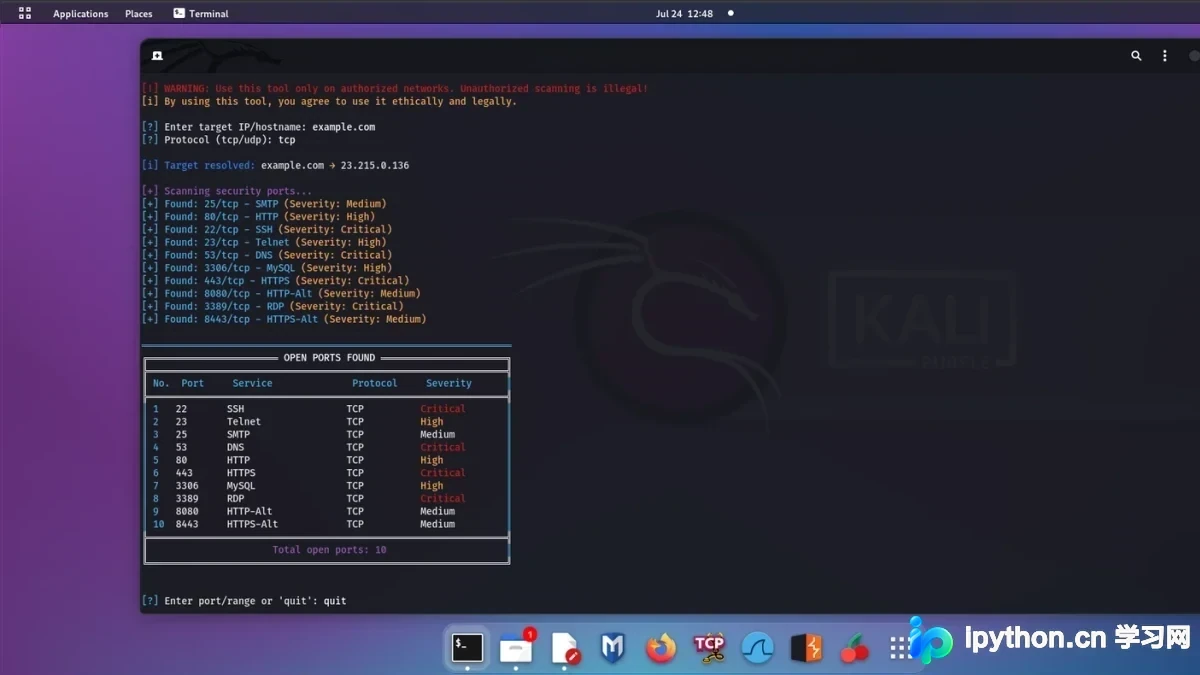Open the Files manager in the dock
The height and width of the screenshot is (675, 1200).
pyautogui.click(x=516, y=648)
